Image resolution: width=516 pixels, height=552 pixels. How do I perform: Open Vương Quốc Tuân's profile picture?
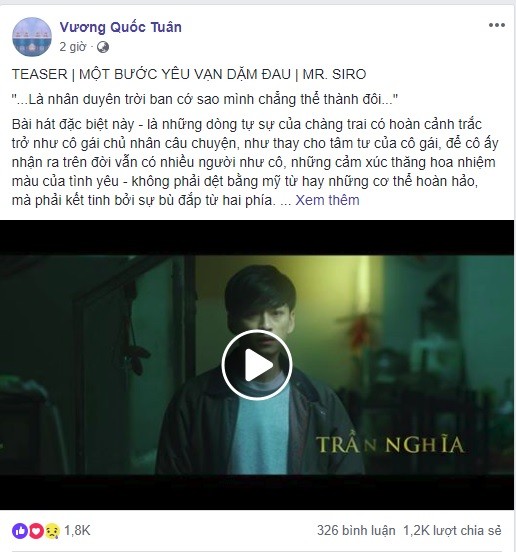click(32, 37)
